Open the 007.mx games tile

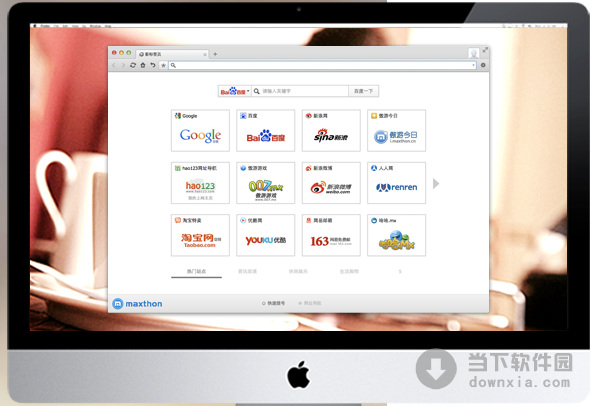click(266, 183)
